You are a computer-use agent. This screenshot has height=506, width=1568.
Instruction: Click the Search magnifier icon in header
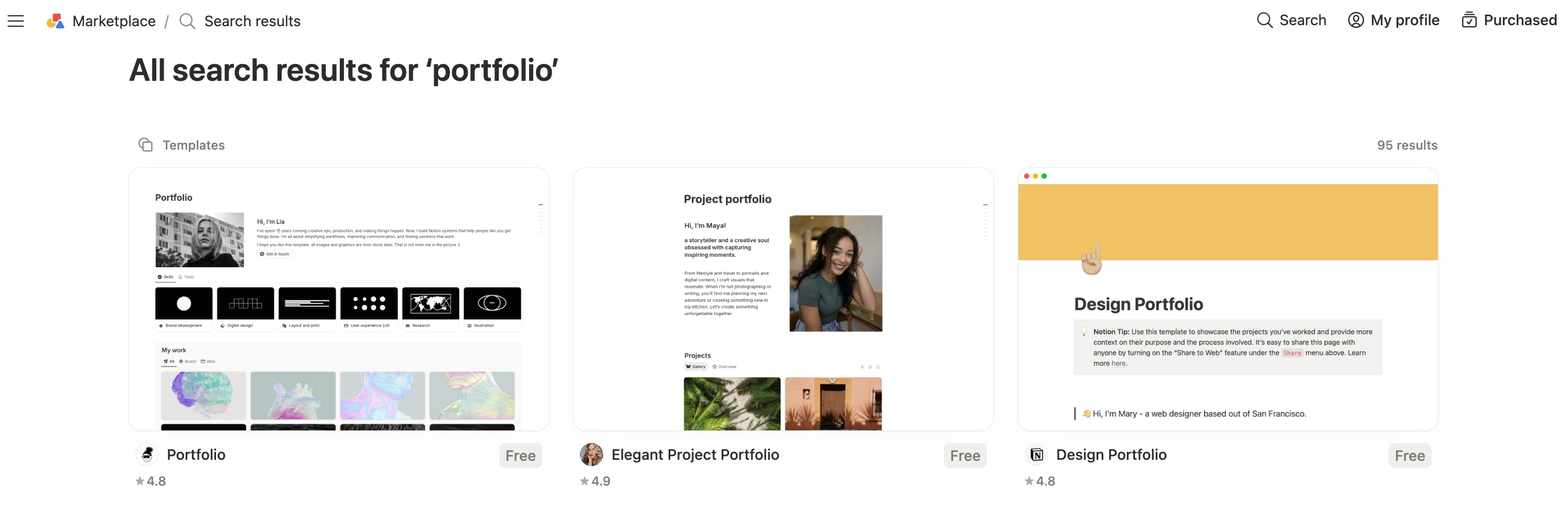pyautogui.click(x=1264, y=20)
